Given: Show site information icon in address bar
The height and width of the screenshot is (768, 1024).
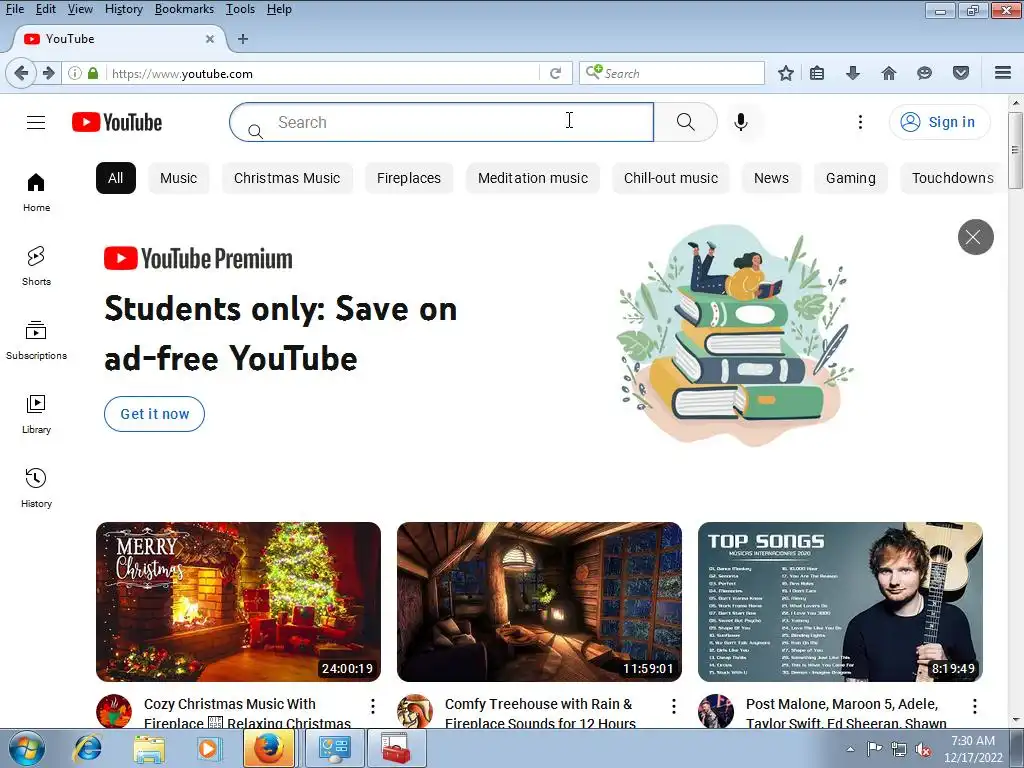Looking at the screenshot, I should pos(74,73).
